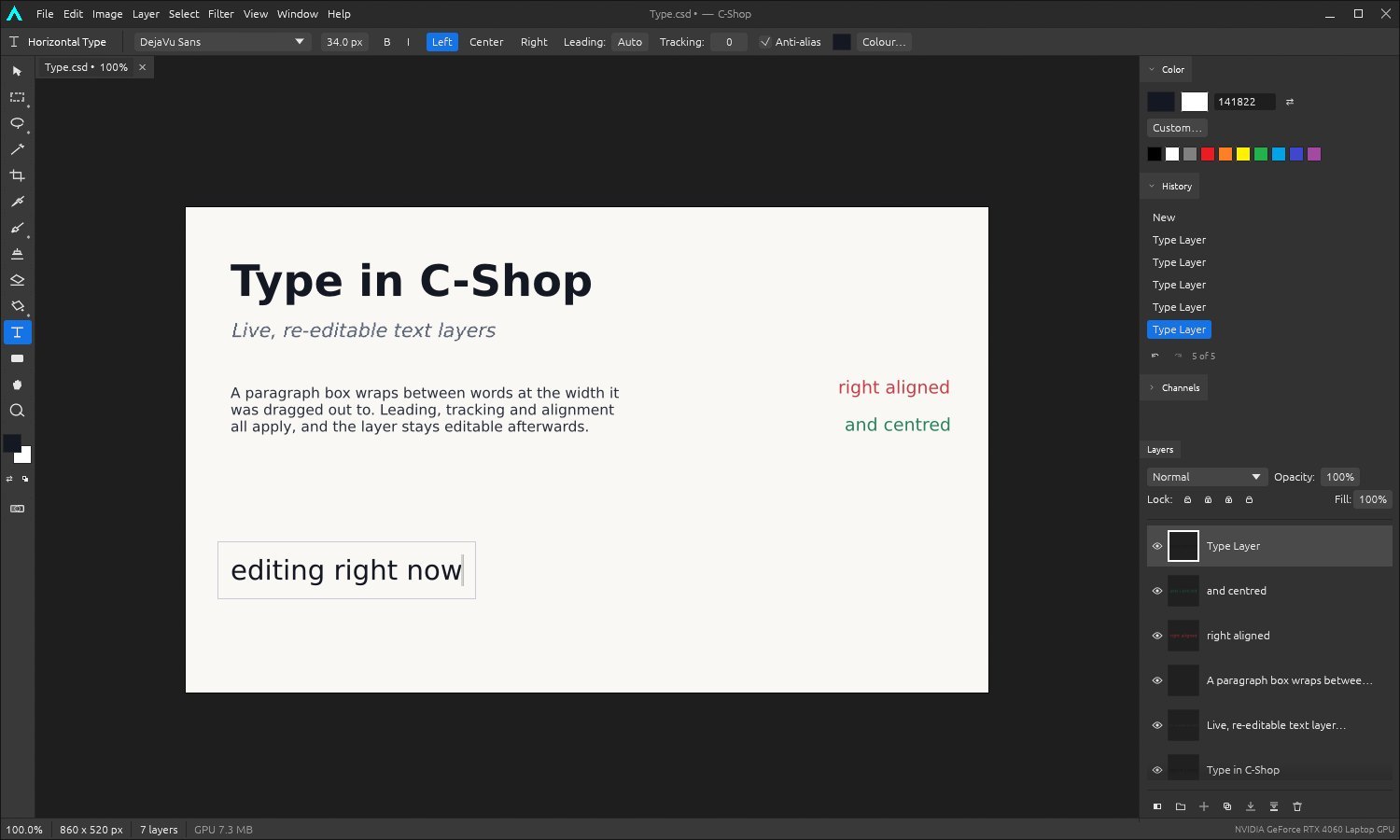Create a new layer group folder
This screenshot has height=840, width=1400.
(x=1181, y=806)
